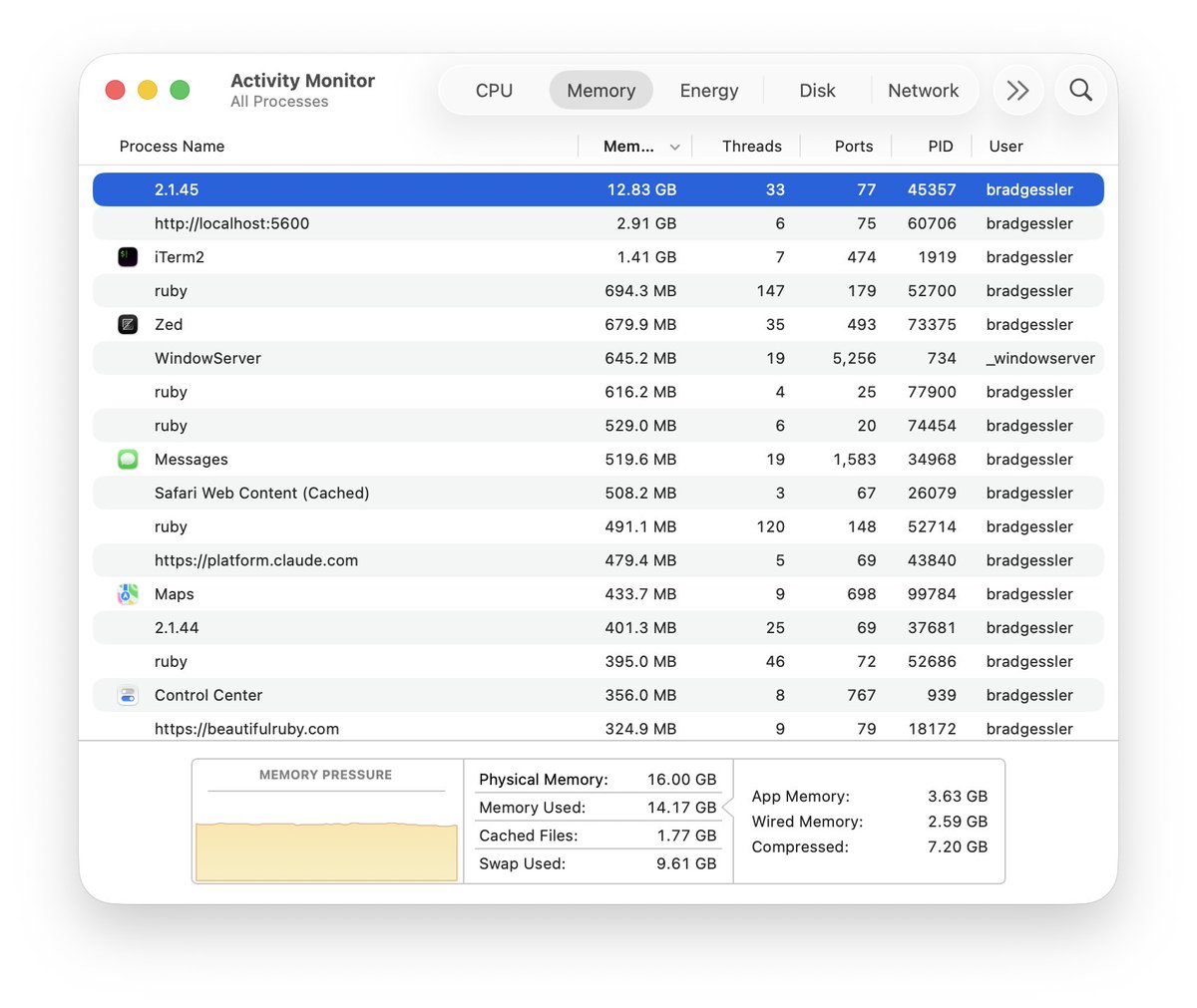
Task: Click the 1.41 GB memory value
Action: click(x=646, y=257)
